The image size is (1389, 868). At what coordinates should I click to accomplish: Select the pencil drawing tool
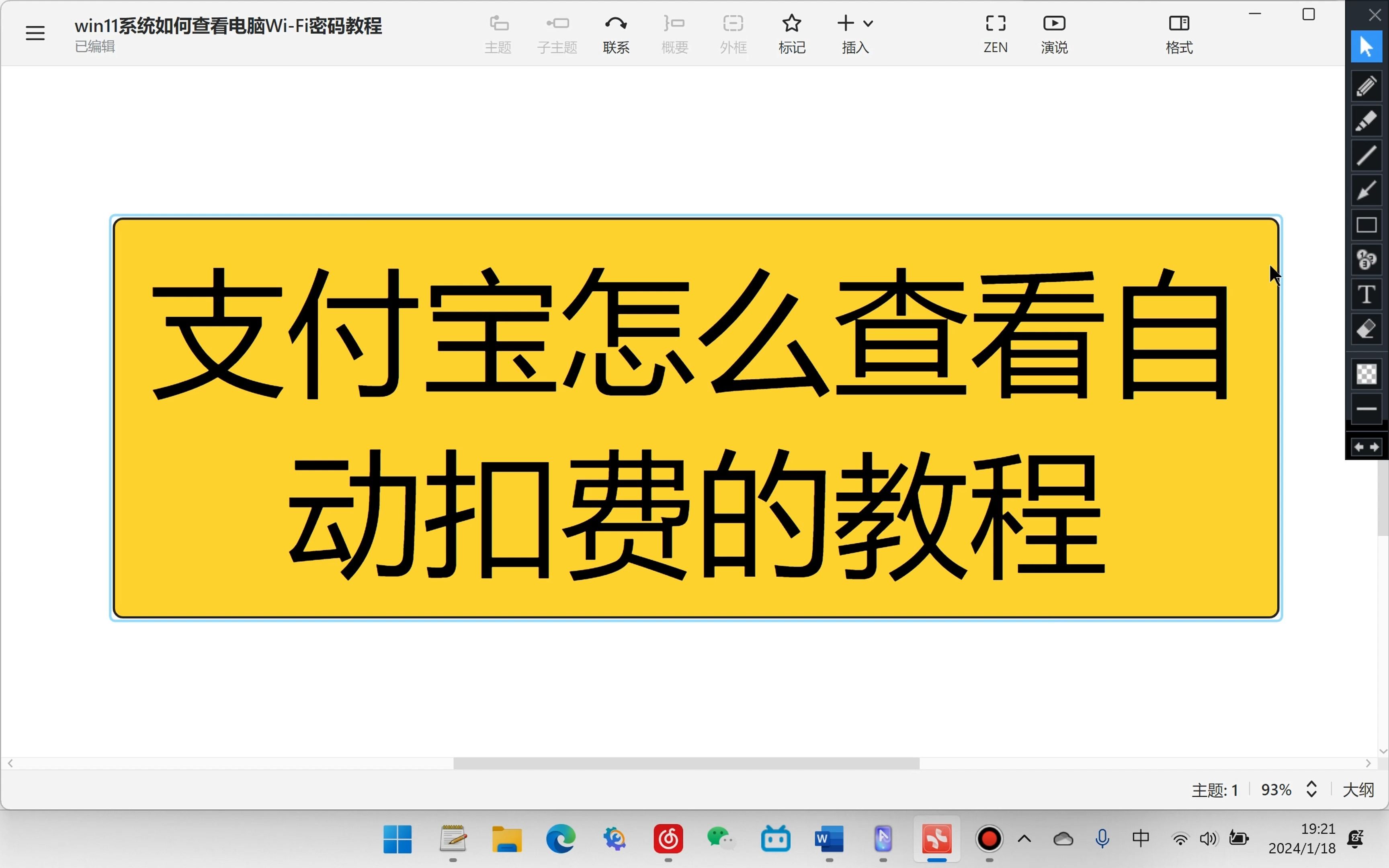pyautogui.click(x=1366, y=86)
